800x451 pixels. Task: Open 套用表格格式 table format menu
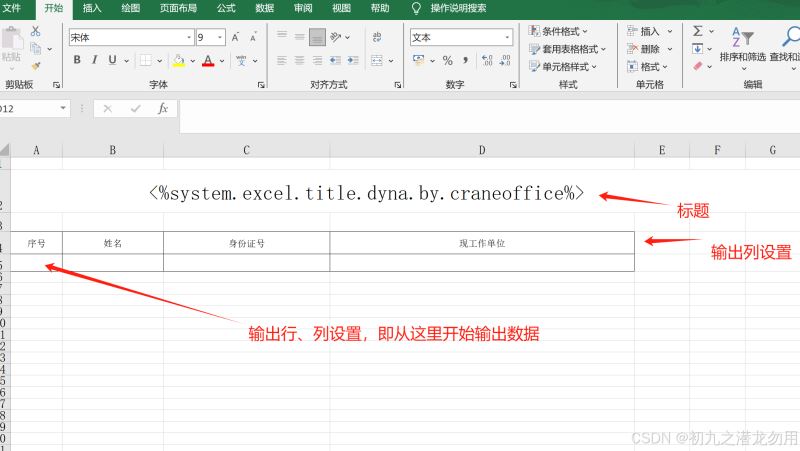(x=567, y=49)
